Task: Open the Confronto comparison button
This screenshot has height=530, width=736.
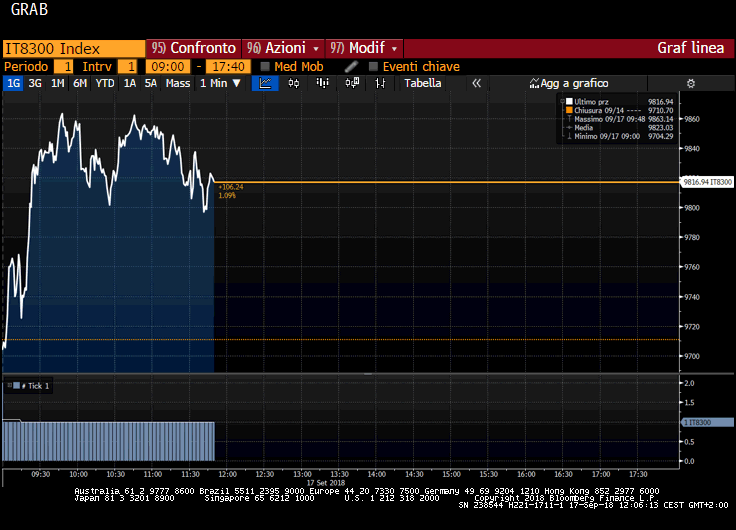Action: pos(193,48)
